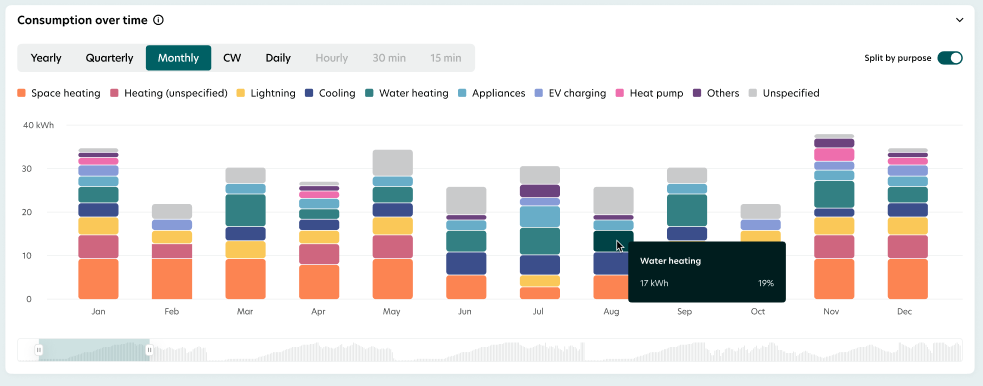Toggle Space heating legend swatch
This screenshot has height=386, width=983.
(x=22, y=93)
